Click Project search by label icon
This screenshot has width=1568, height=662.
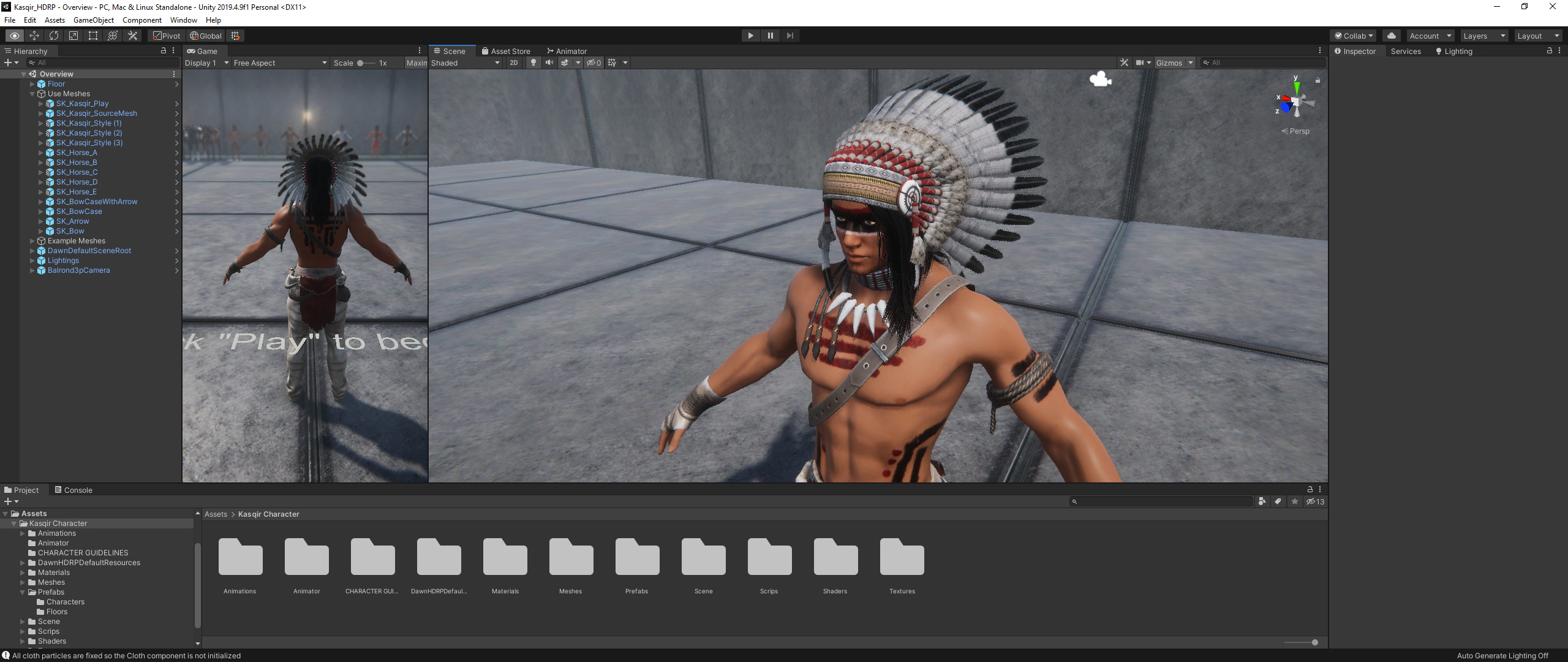(x=1278, y=501)
